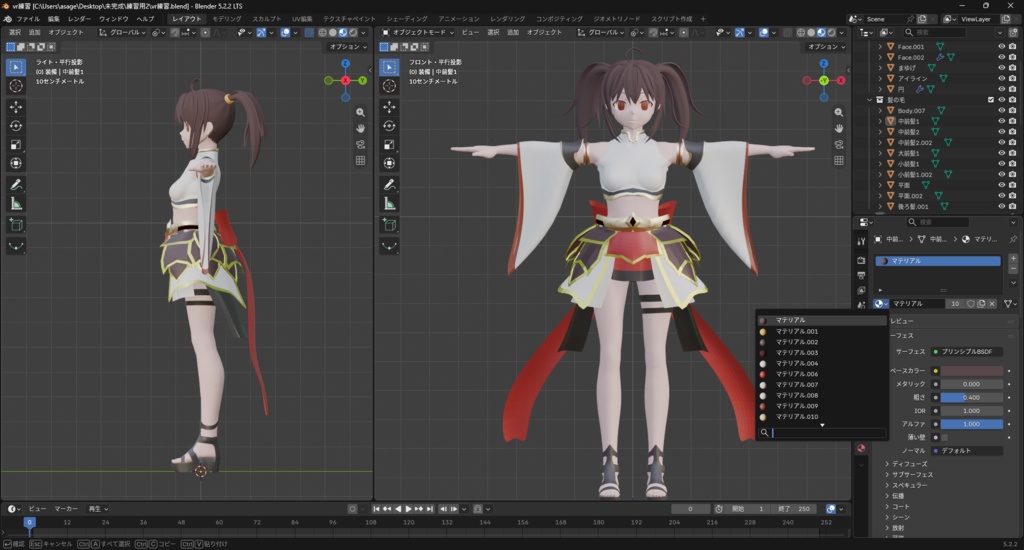
Task: Select the Transform tool in left viewport
Action: (x=16, y=163)
